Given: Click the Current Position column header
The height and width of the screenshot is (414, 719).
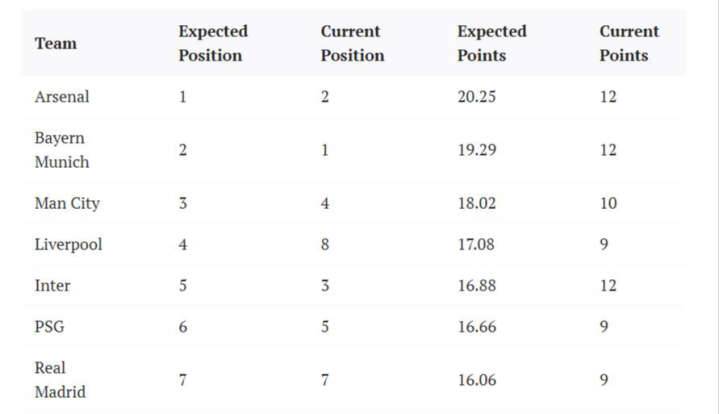Looking at the screenshot, I should point(352,44).
